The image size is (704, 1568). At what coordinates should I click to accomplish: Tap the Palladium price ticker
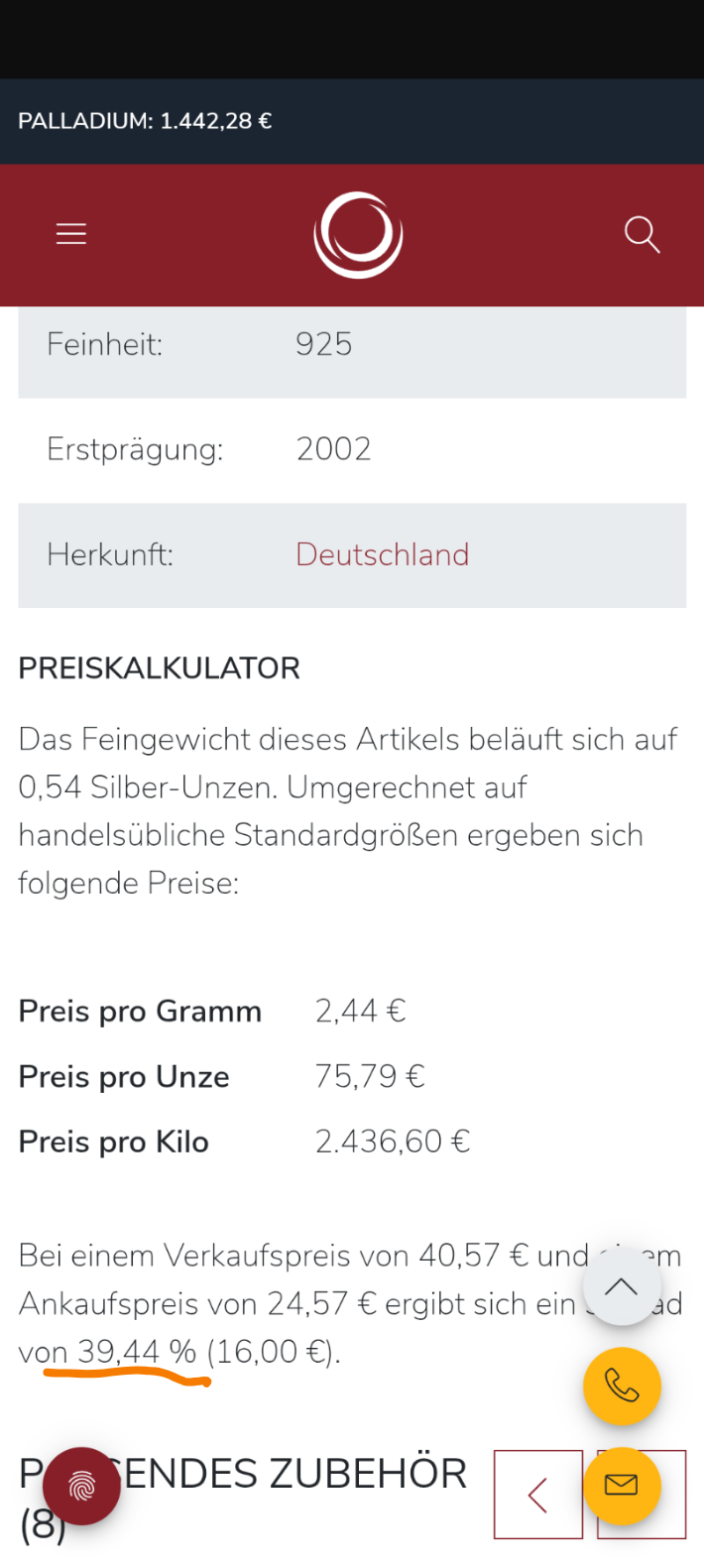click(145, 121)
